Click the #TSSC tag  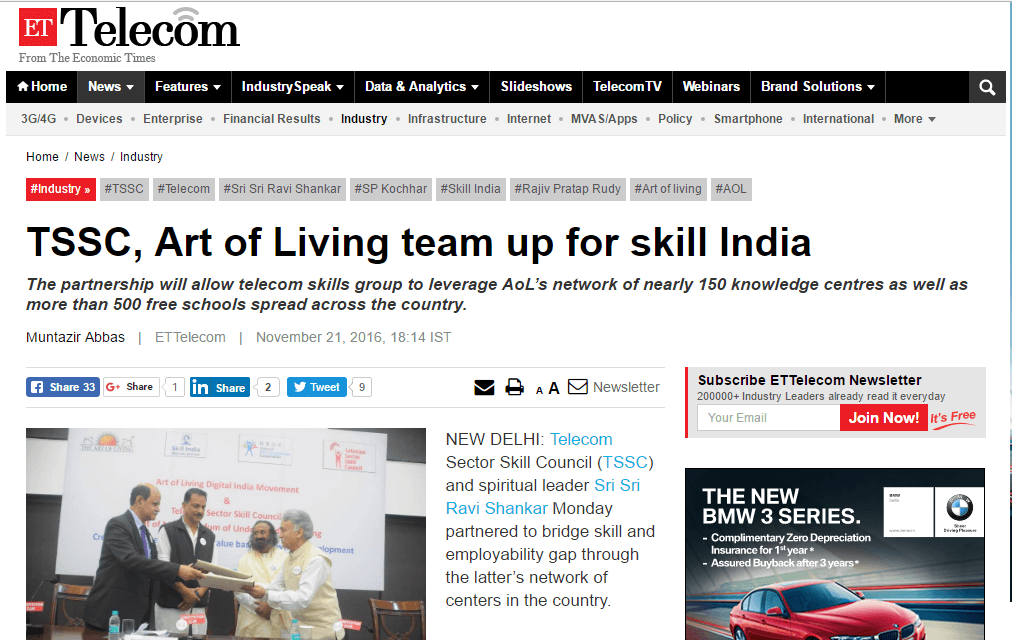pyautogui.click(x=124, y=189)
